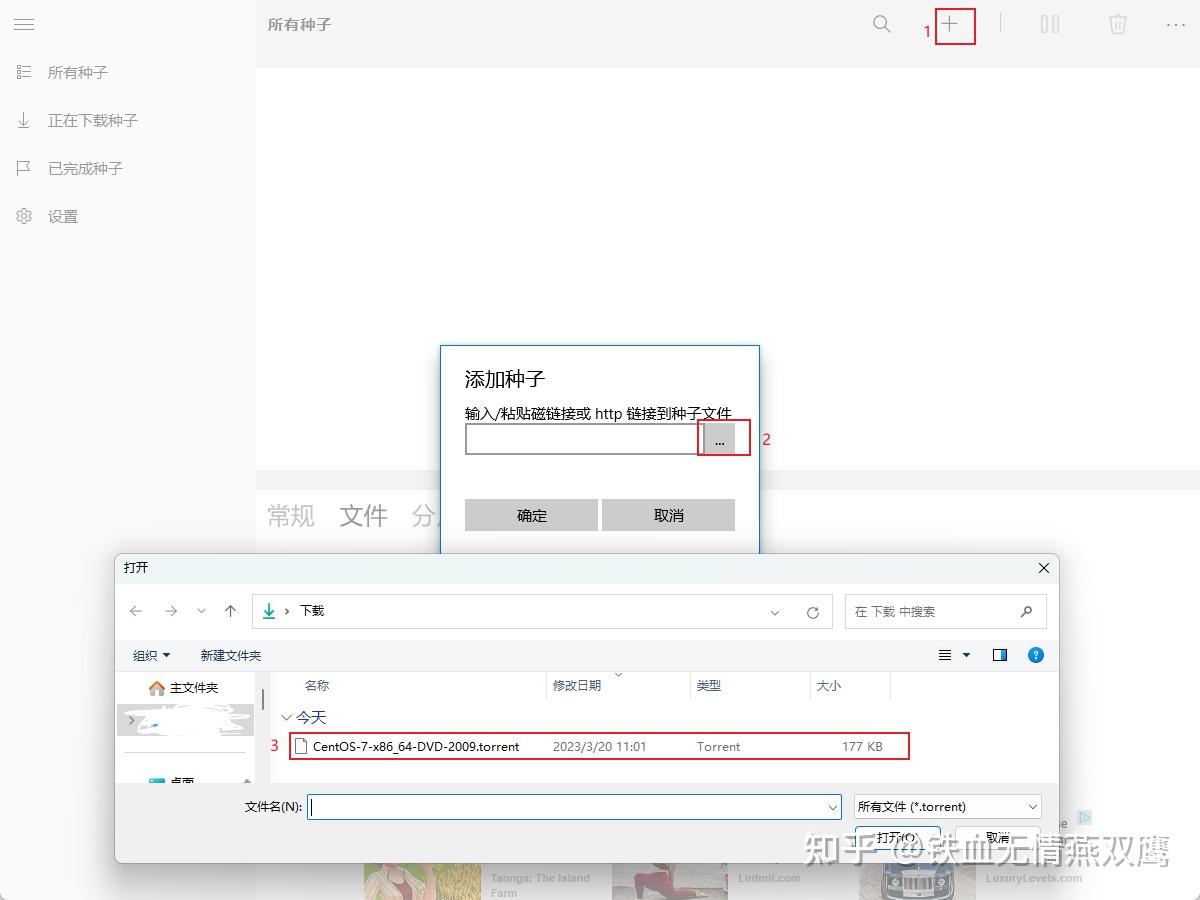The height and width of the screenshot is (900, 1200).
Task: Click the back arrow in the Open dialog
Action: coord(136,611)
